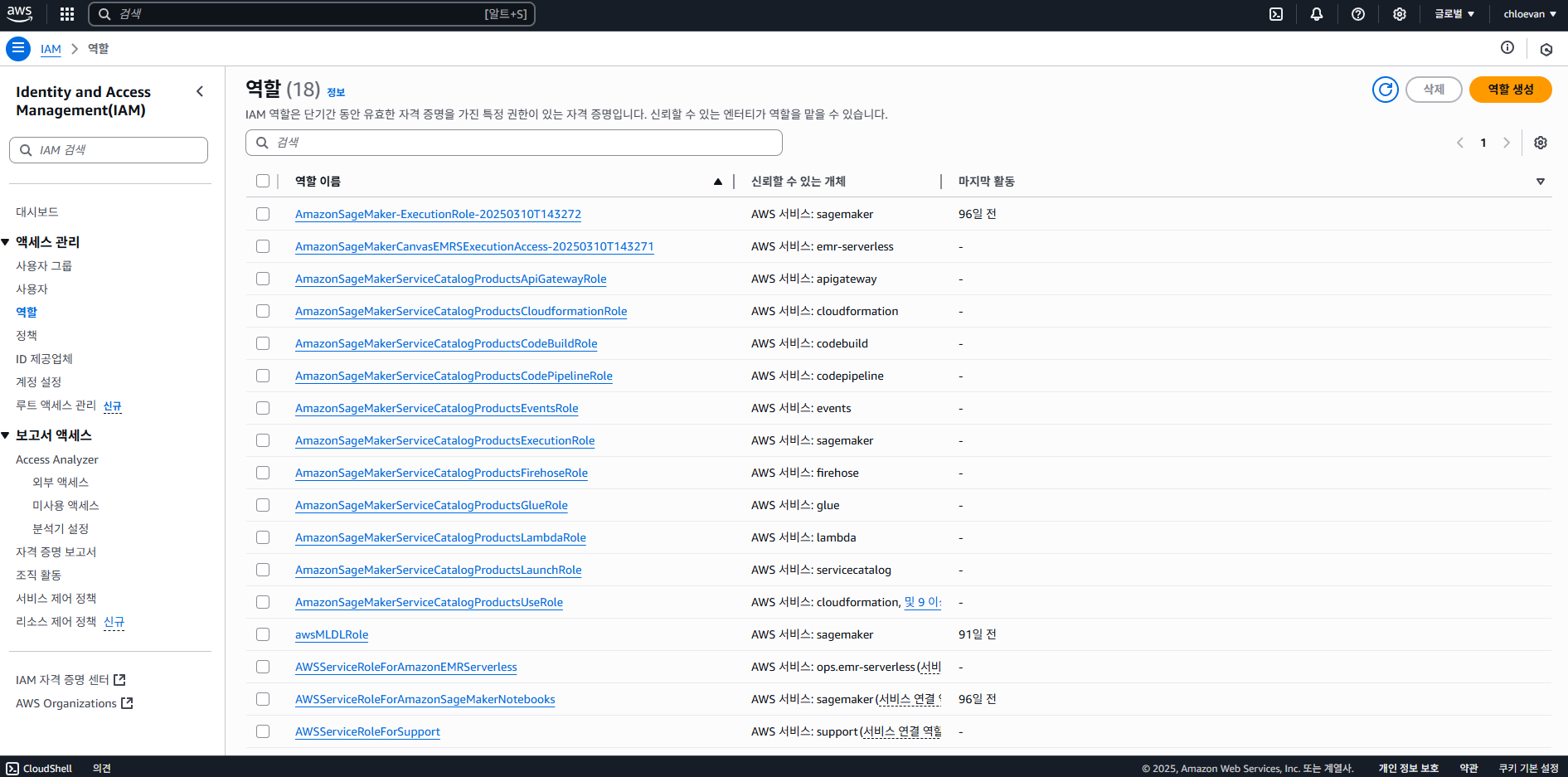Expand '및 9 이' more trusted entities link

[922, 602]
